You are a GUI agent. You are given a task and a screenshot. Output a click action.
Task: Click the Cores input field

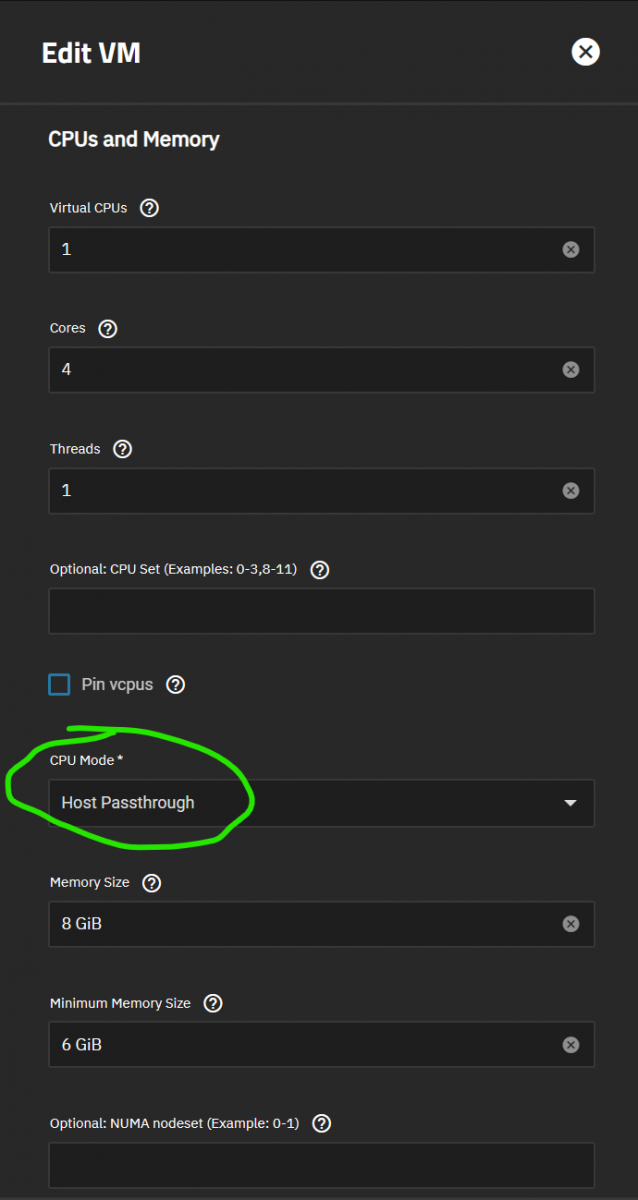321,370
